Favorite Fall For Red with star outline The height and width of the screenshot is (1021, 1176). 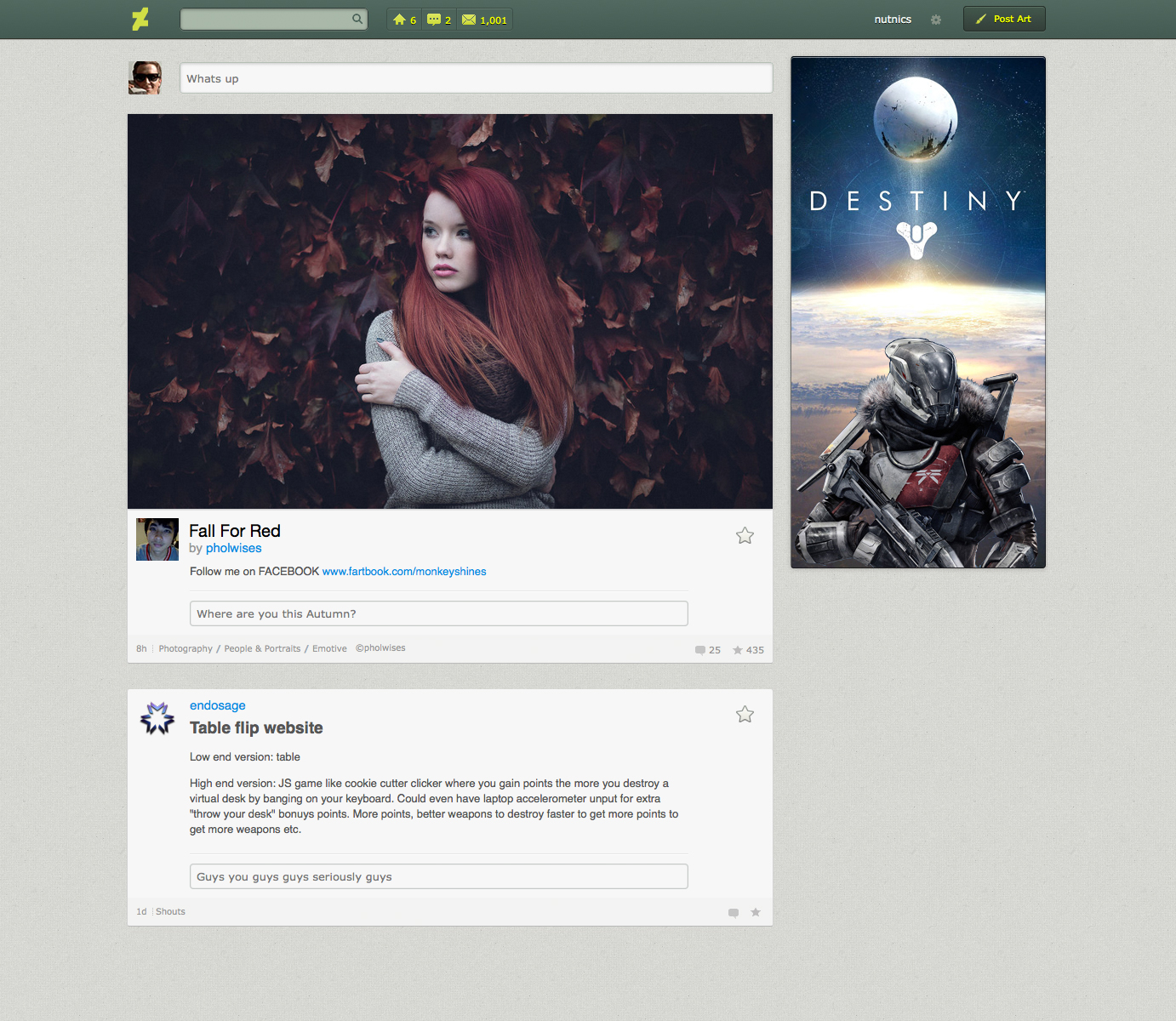point(745,535)
